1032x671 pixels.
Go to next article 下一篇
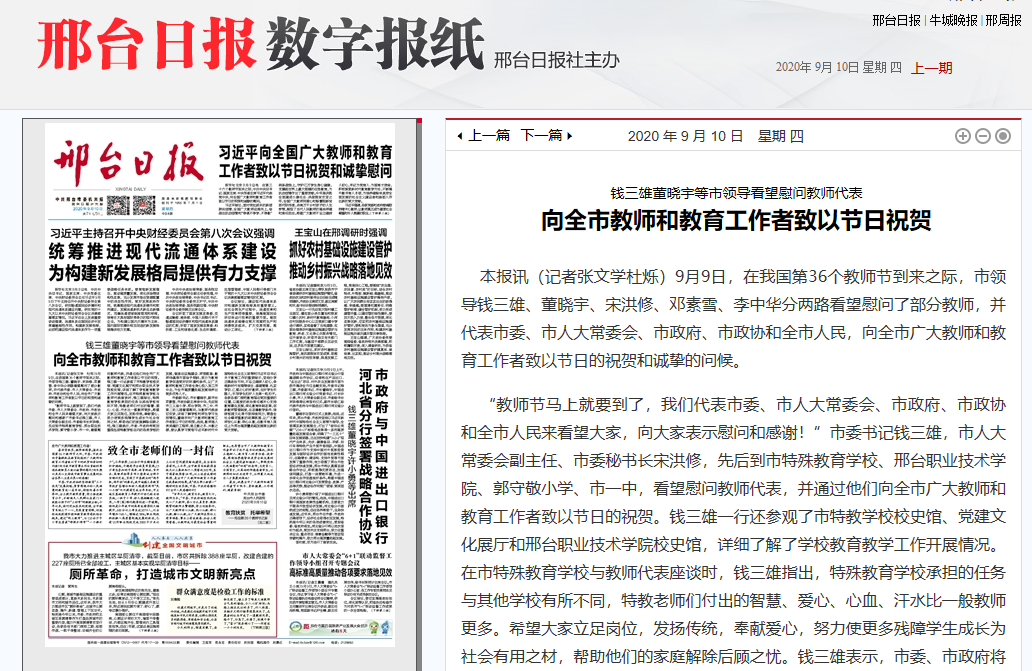point(540,136)
